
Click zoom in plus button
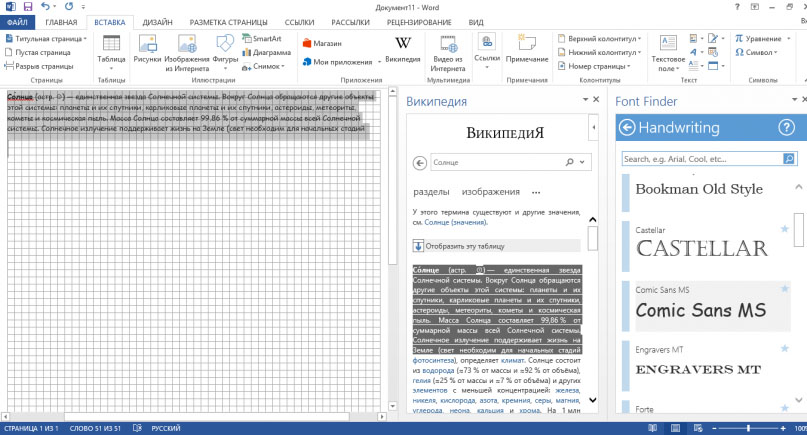pyautogui.click(x=783, y=428)
